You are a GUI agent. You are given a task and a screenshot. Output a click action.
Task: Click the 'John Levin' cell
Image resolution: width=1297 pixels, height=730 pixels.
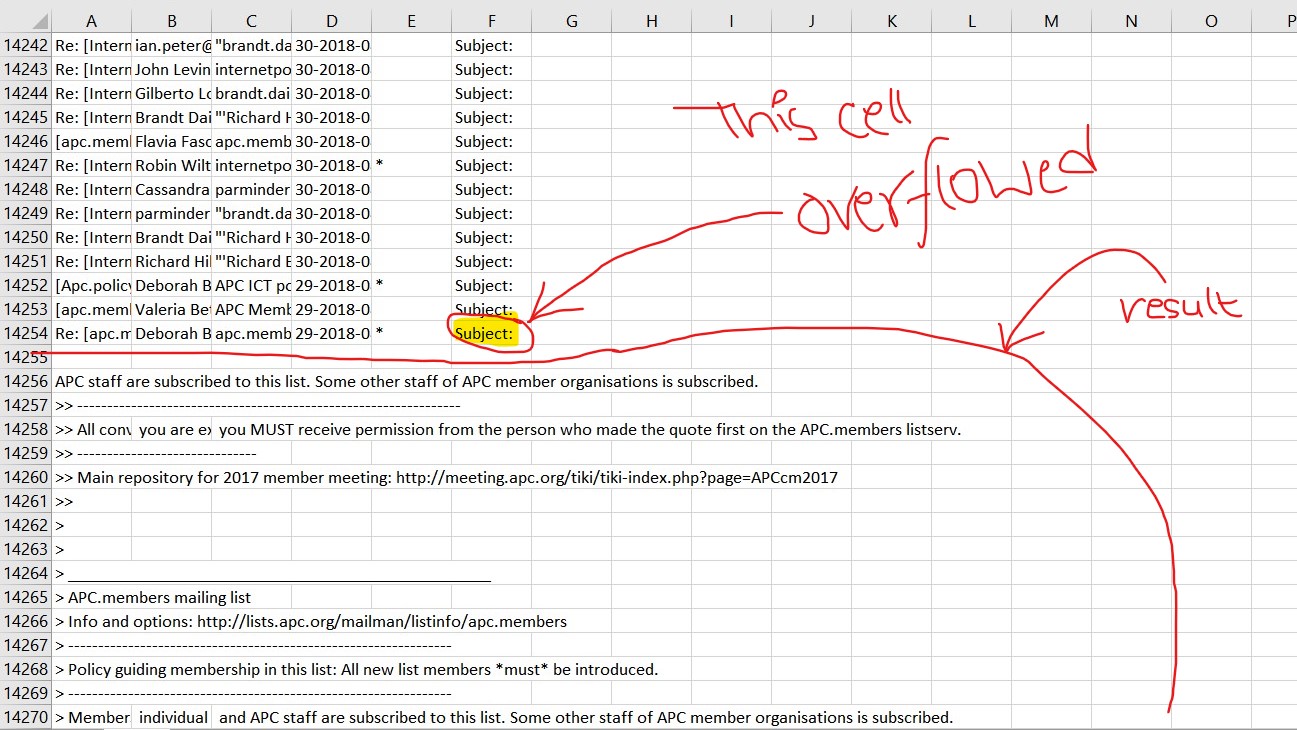[x=171, y=69]
